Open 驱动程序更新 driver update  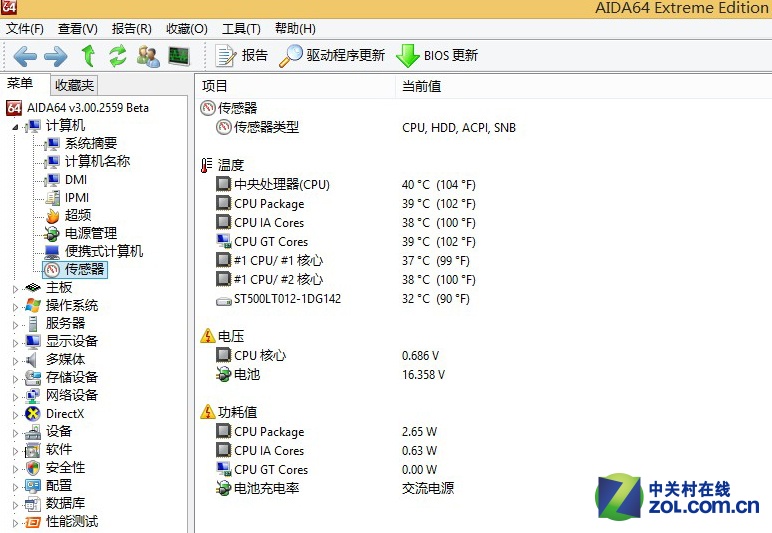332,56
